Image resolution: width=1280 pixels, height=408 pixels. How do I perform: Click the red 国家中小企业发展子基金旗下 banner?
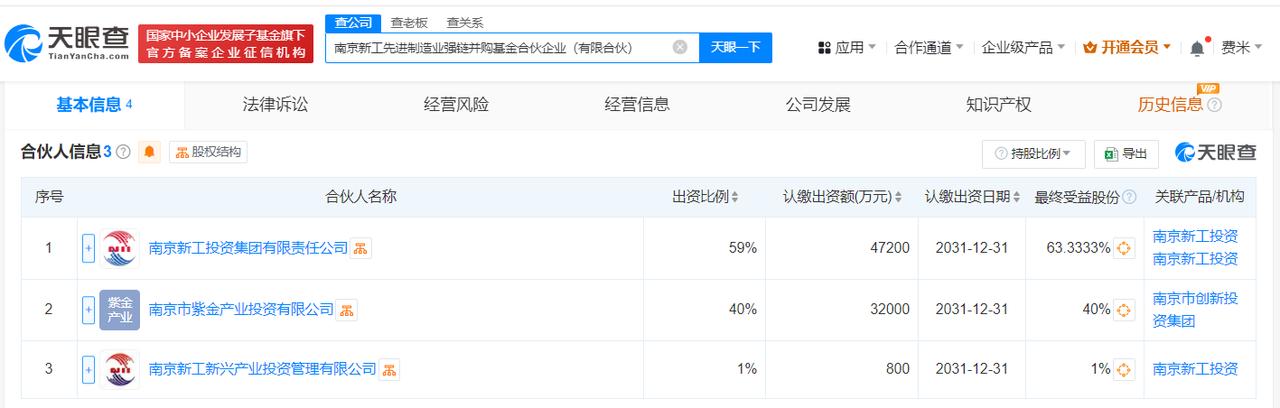click(x=224, y=43)
